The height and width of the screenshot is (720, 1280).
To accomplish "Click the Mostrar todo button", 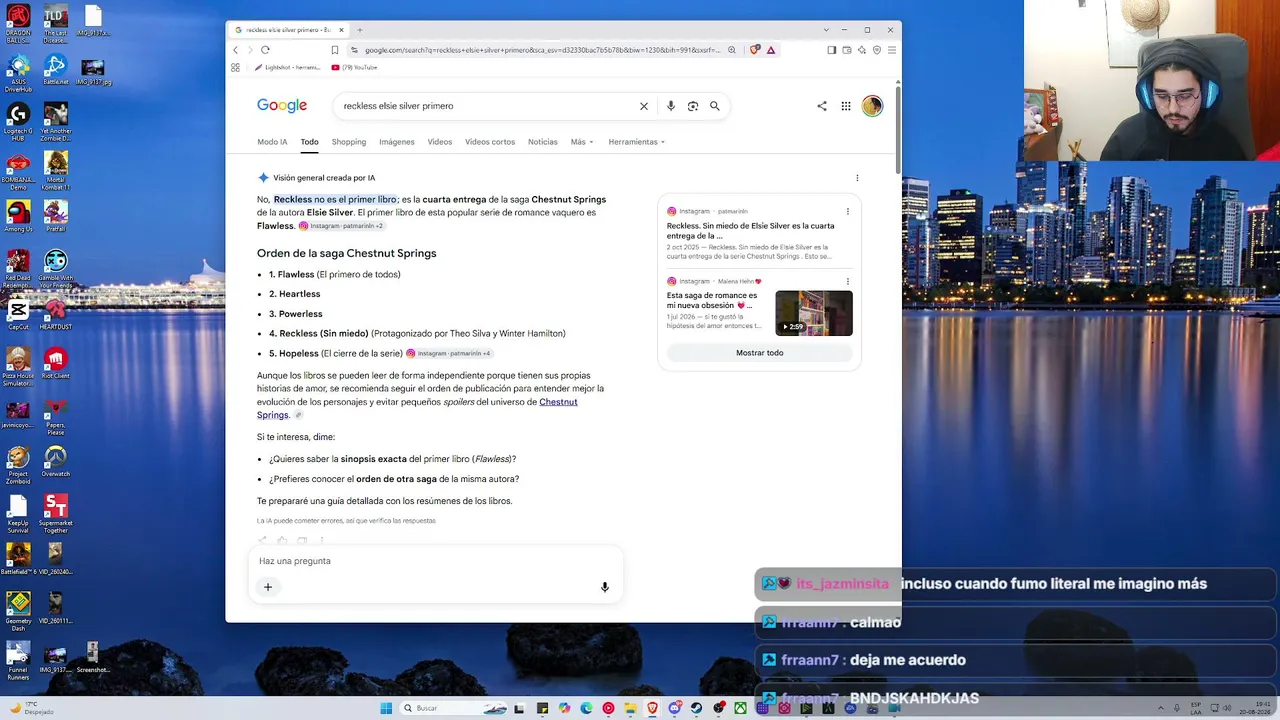I will [760, 353].
